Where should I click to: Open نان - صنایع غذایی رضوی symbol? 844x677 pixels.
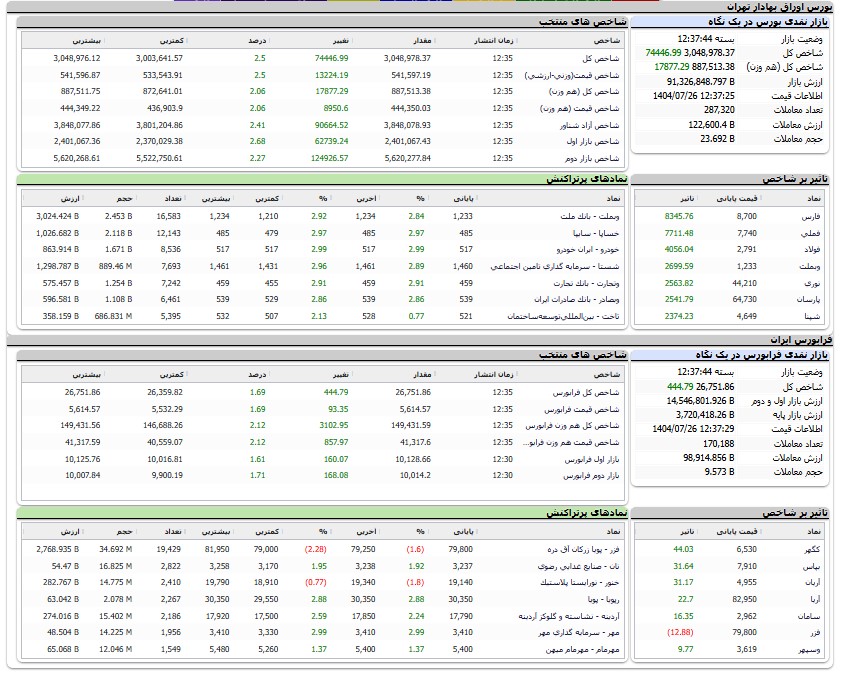(x=578, y=565)
